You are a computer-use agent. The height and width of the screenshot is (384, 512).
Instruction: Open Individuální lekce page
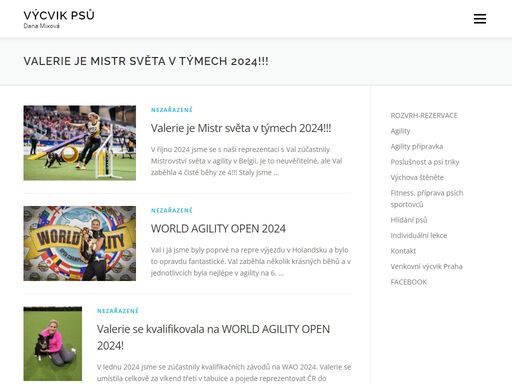[419, 235]
